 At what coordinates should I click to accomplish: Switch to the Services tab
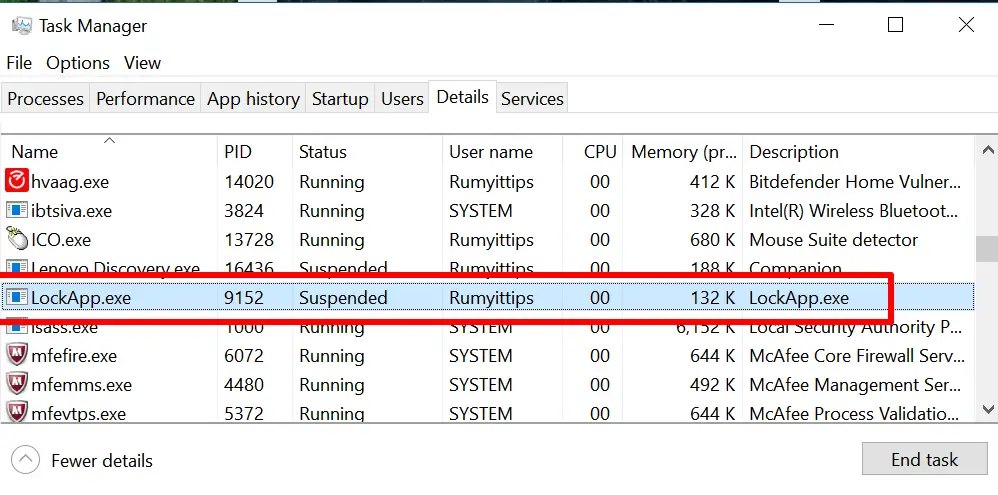532,99
